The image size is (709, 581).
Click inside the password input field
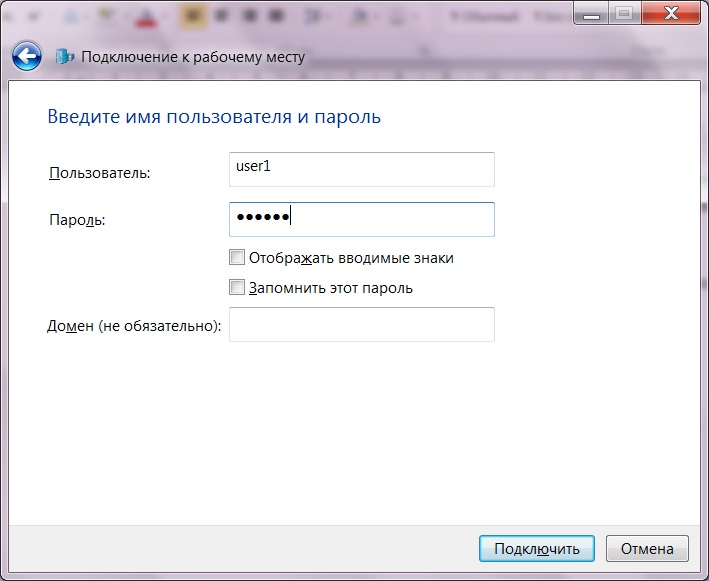tap(361, 220)
